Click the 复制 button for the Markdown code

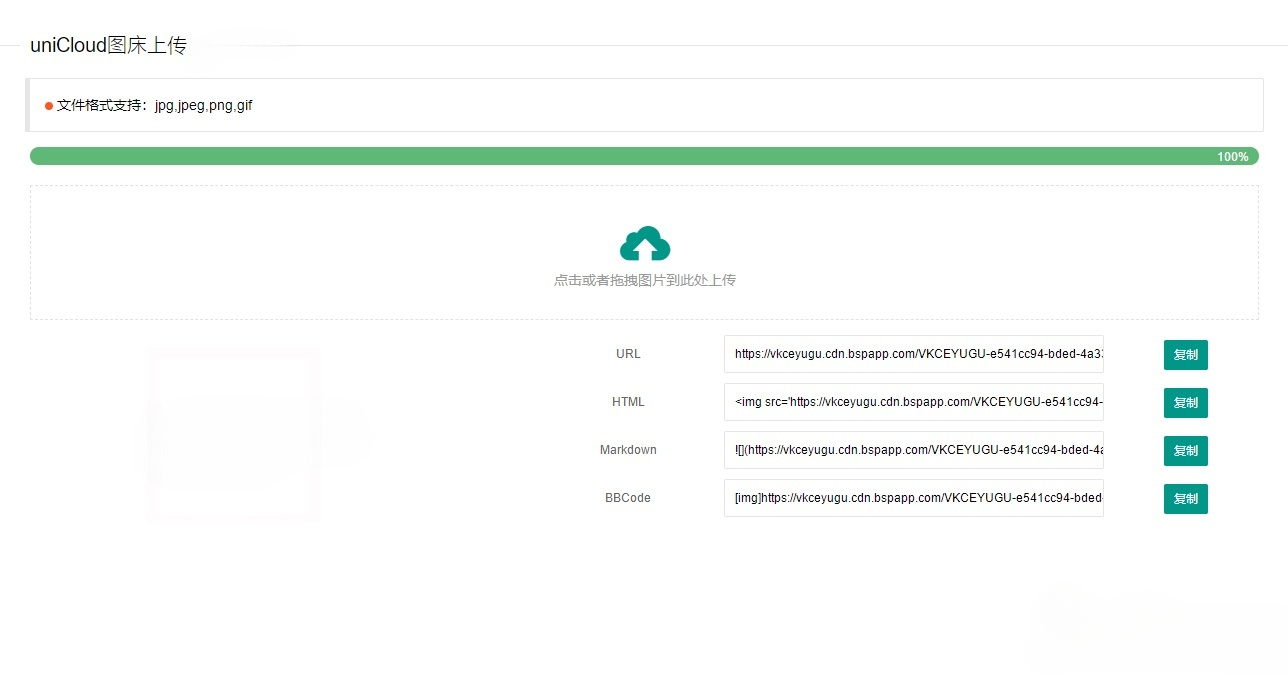click(1185, 450)
